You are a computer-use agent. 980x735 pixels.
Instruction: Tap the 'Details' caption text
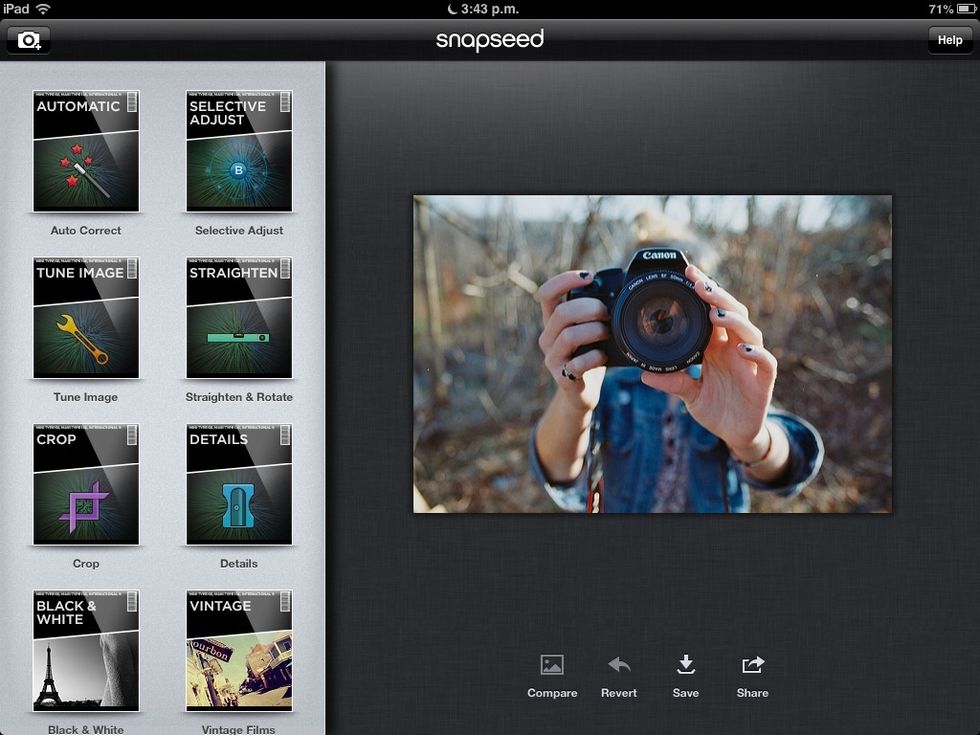(239, 563)
